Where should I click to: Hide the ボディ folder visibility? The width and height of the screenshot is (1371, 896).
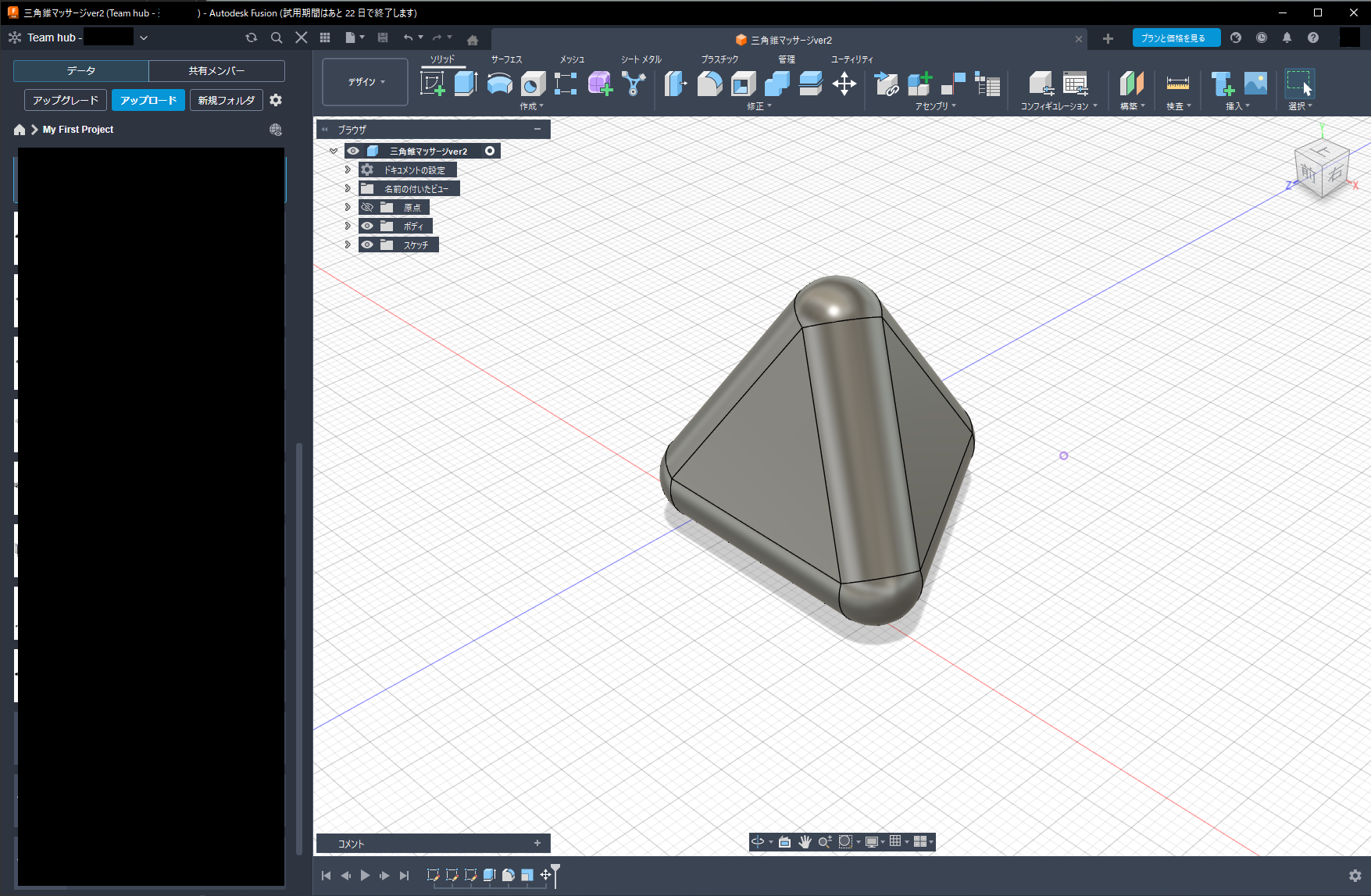click(x=367, y=226)
